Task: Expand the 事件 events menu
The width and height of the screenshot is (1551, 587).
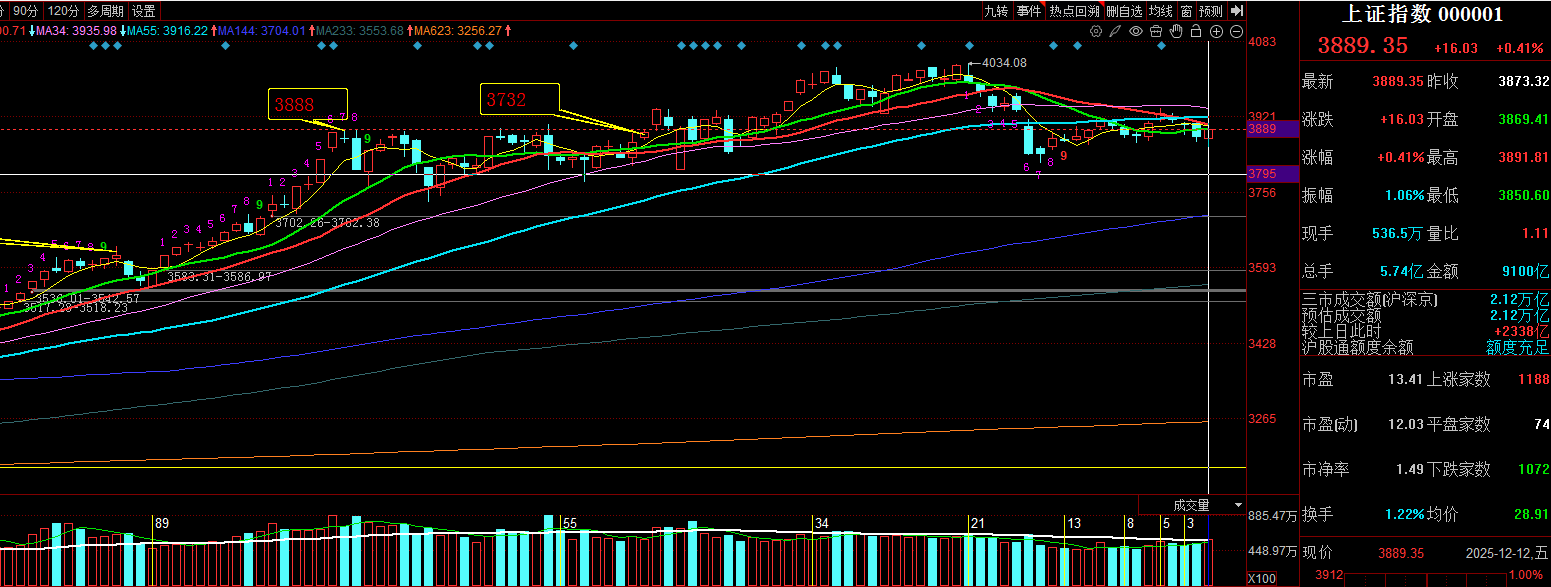Action: tap(1028, 11)
